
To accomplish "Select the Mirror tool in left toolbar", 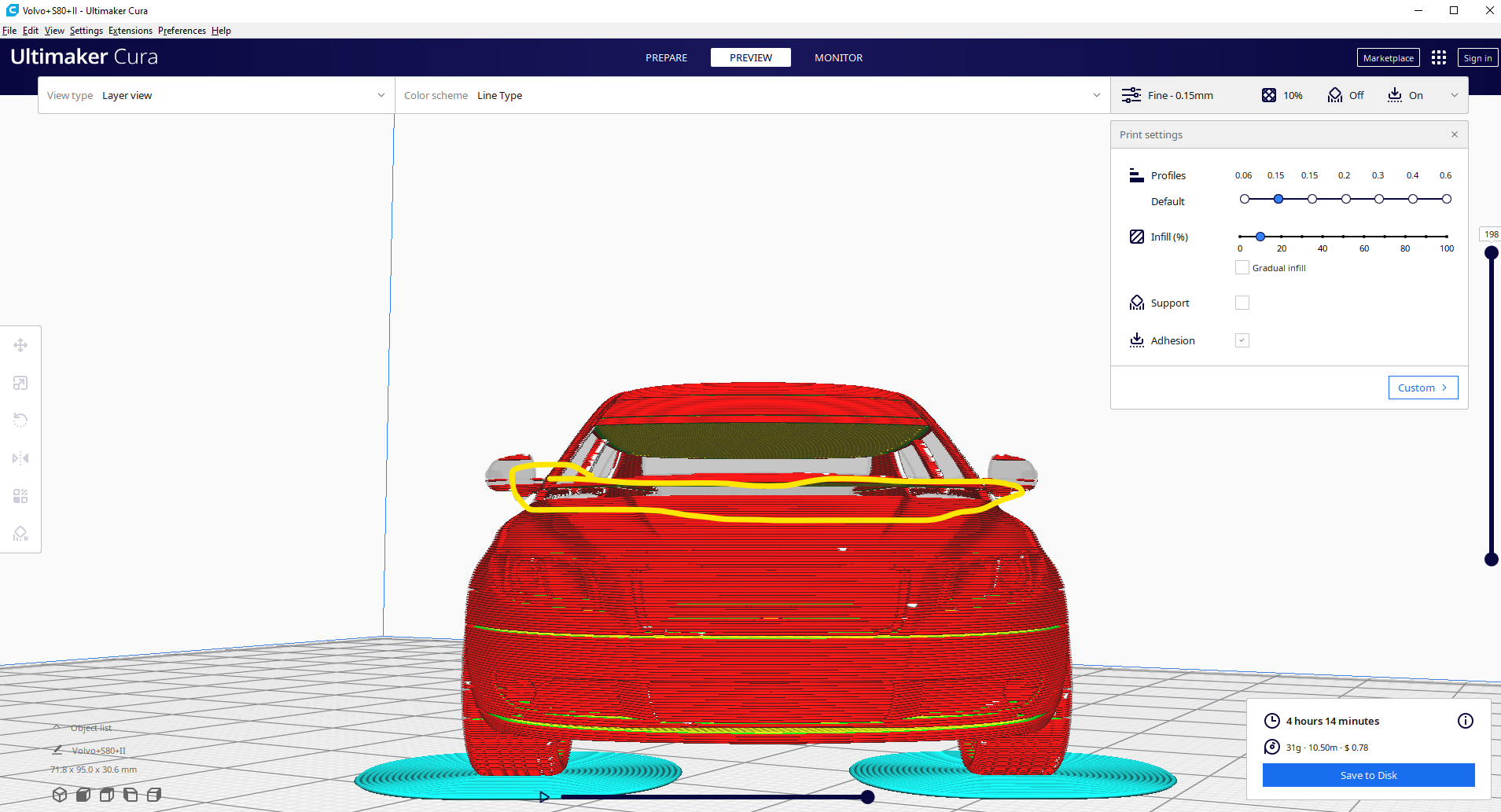I will pos(20,458).
